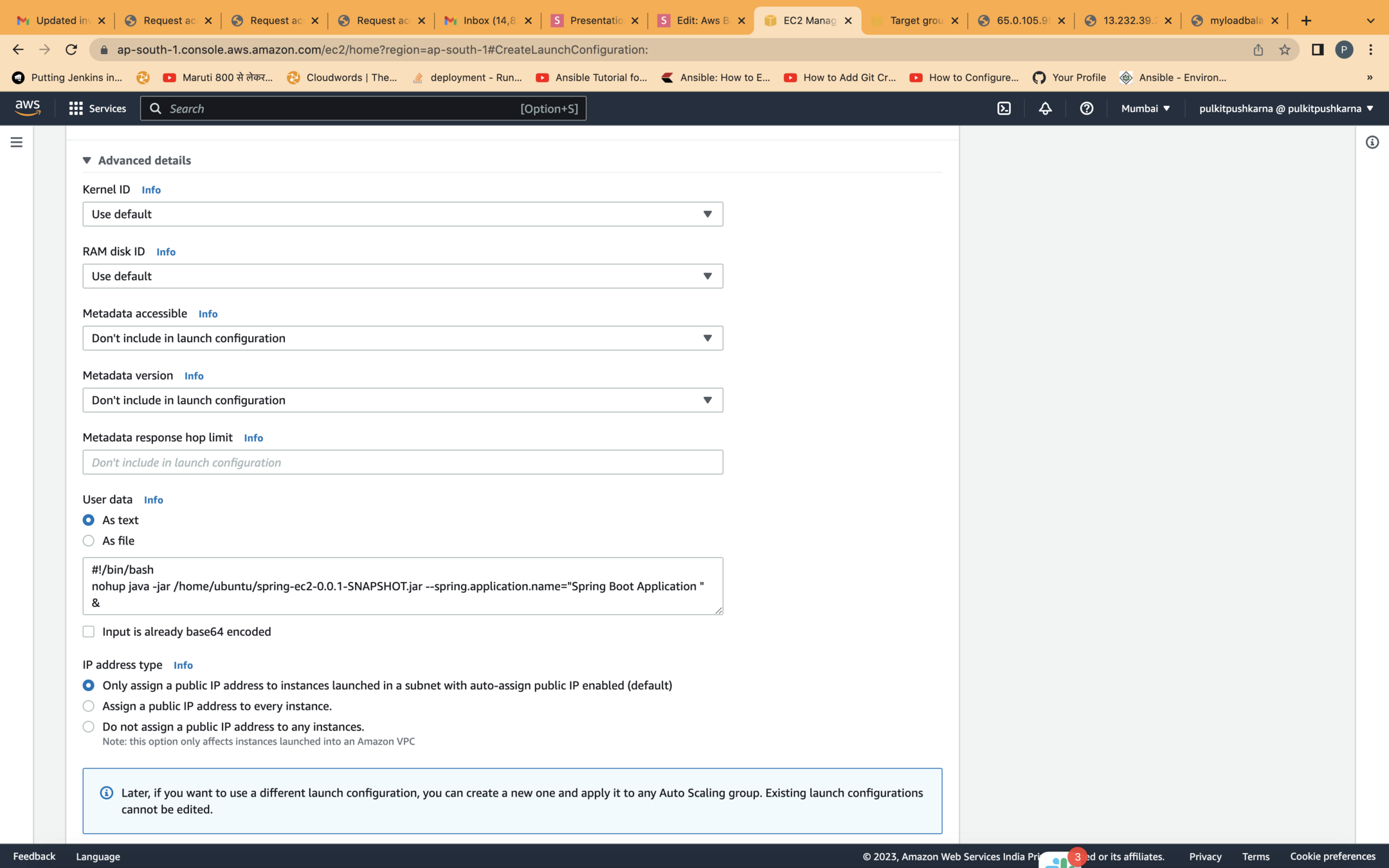1389x868 pixels.
Task: Open the left navigation hamburger menu
Action: (17, 142)
